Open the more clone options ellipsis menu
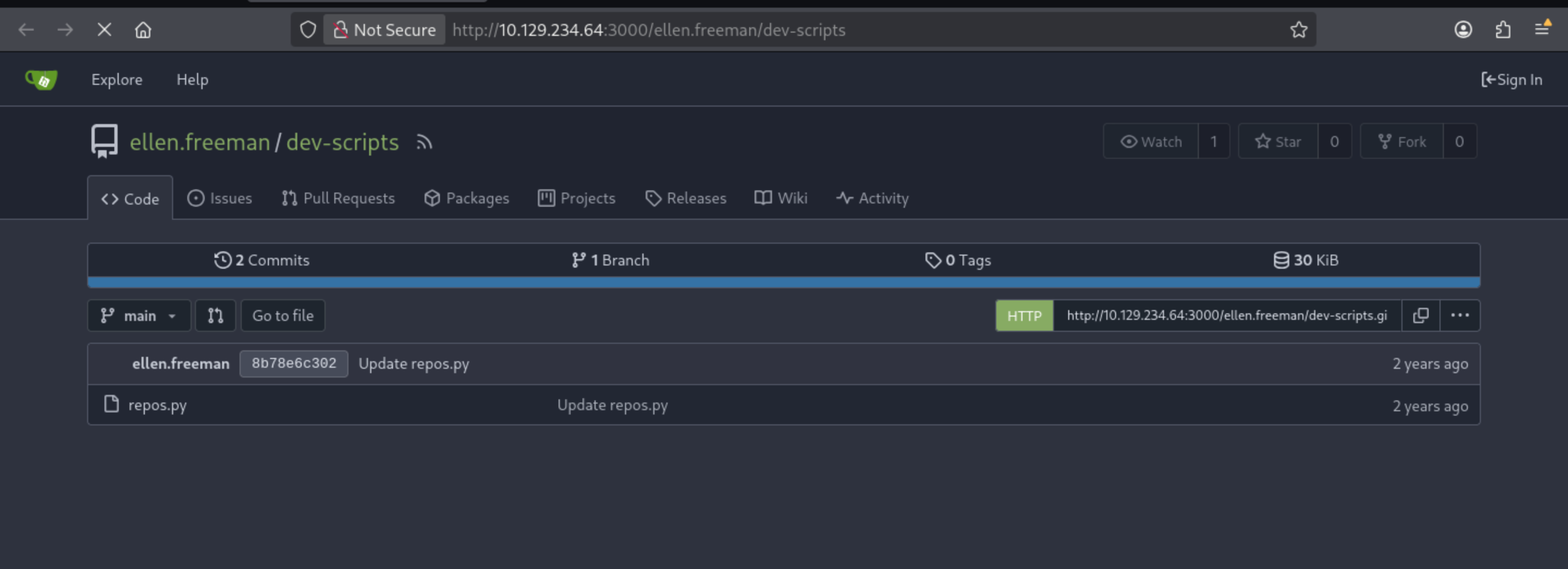Screen dimensions: 1568x569 [x=1459, y=316]
